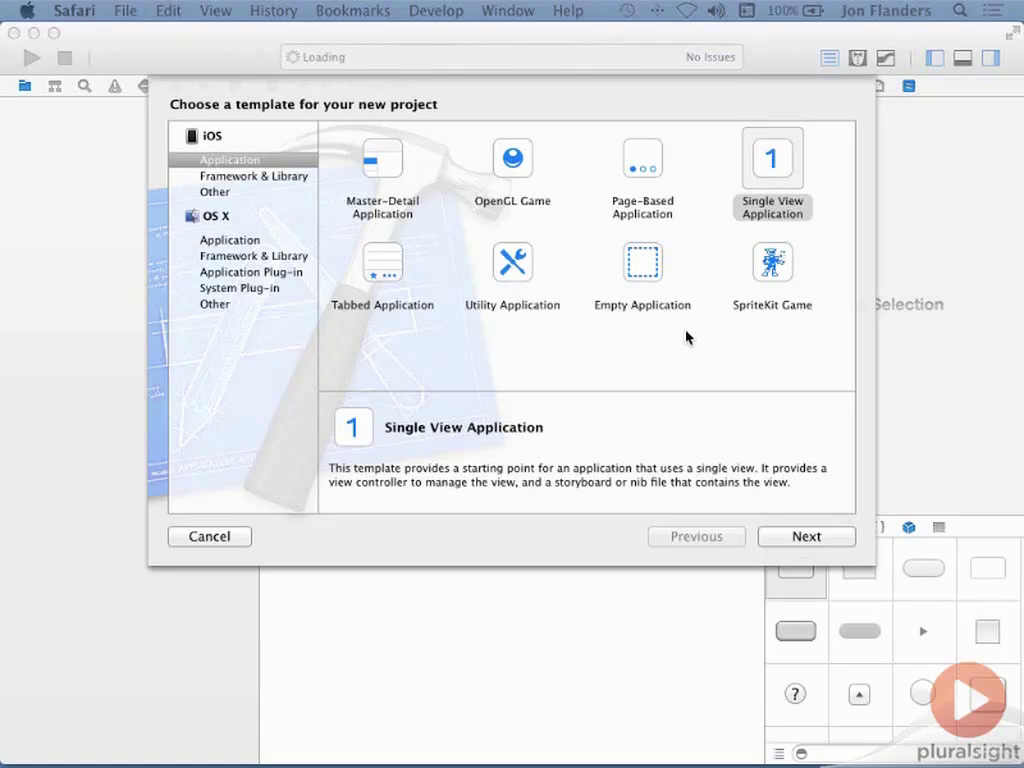Switch to the Standard editor
1024x768 pixels.
click(x=829, y=57)
